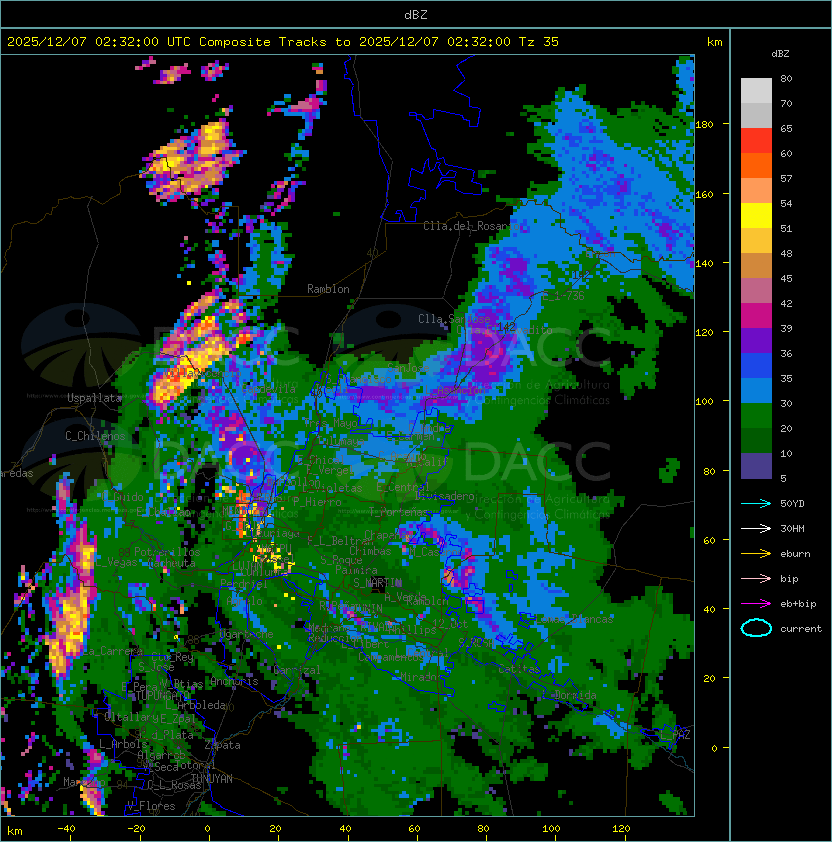
Task: Click the '0' tick on the vertical km axis
Action: [x=714, y=748]
